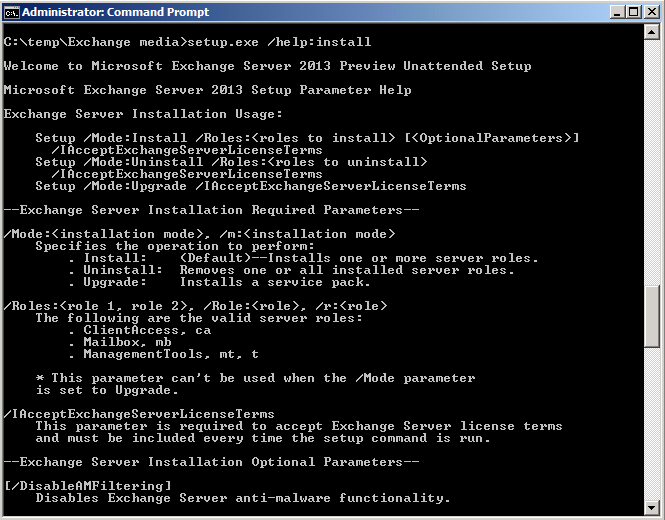Click the 'ClientAccess, ca' role entry
The height and width of the screenshot is (520, 665).
click(x=147, y=330)
